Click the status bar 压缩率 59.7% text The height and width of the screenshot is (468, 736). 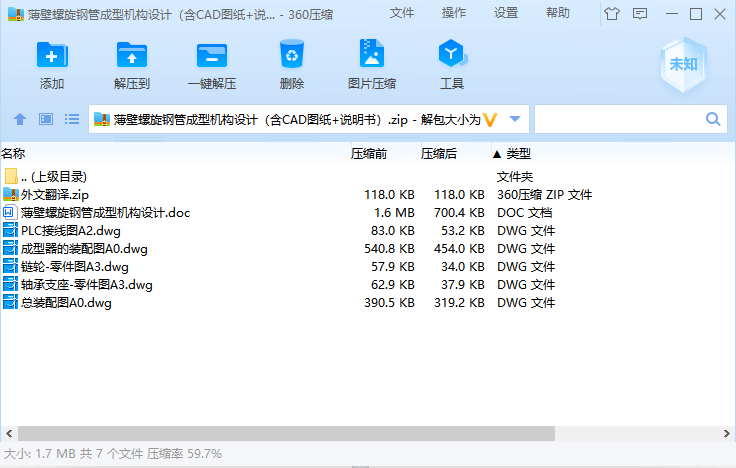tap(184, 454)
